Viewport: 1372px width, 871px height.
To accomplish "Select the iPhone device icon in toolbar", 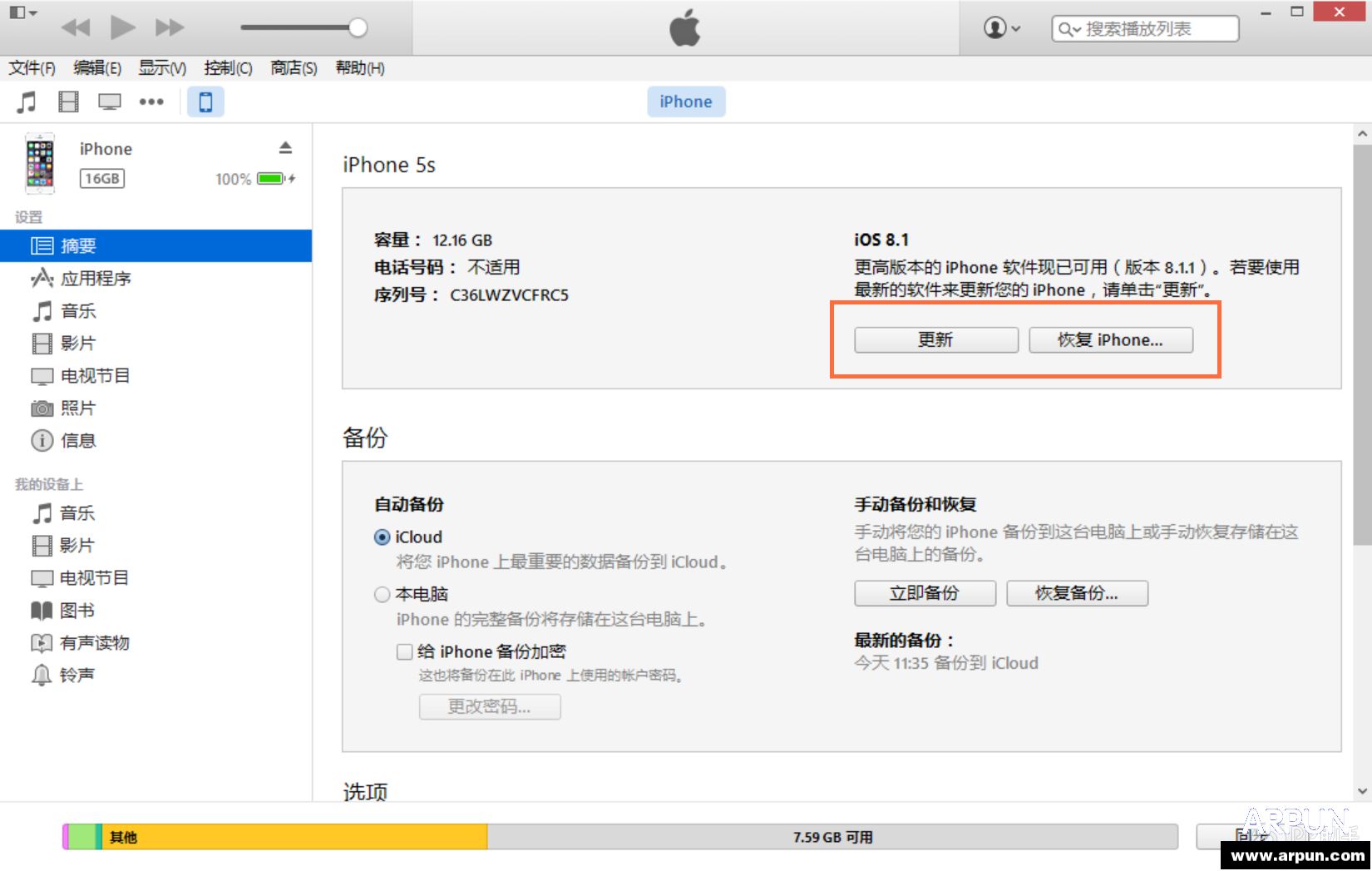I will pyautogui.click(x=205, y=101).
